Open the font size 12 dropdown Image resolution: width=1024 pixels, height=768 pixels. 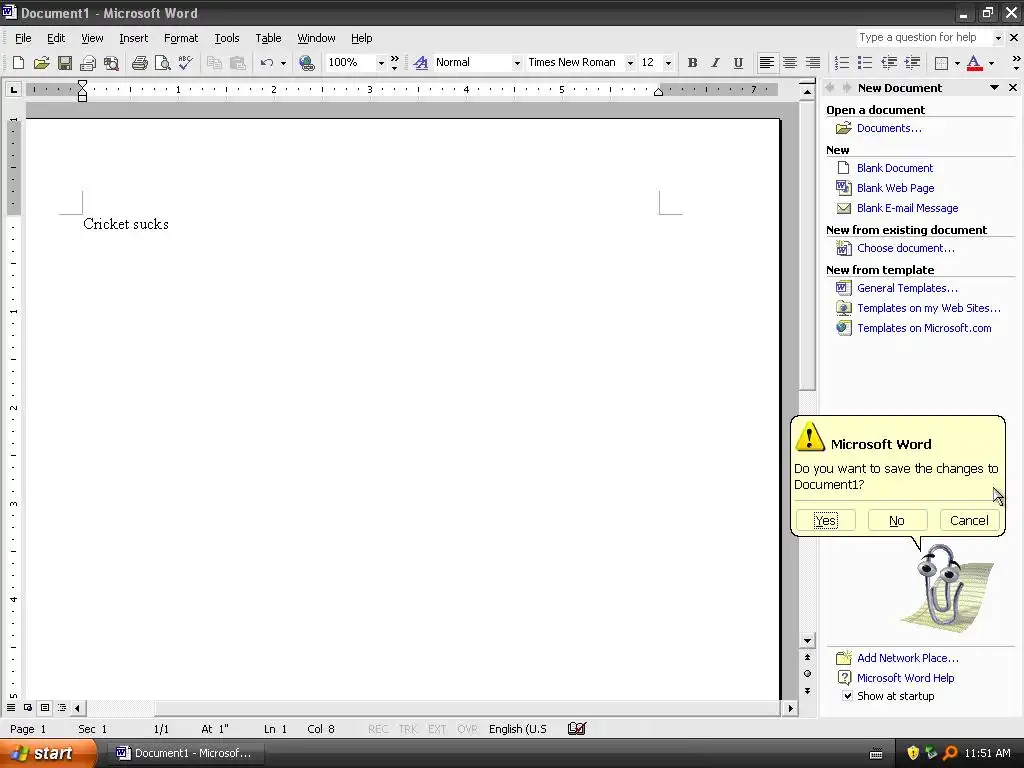point(667,63)
